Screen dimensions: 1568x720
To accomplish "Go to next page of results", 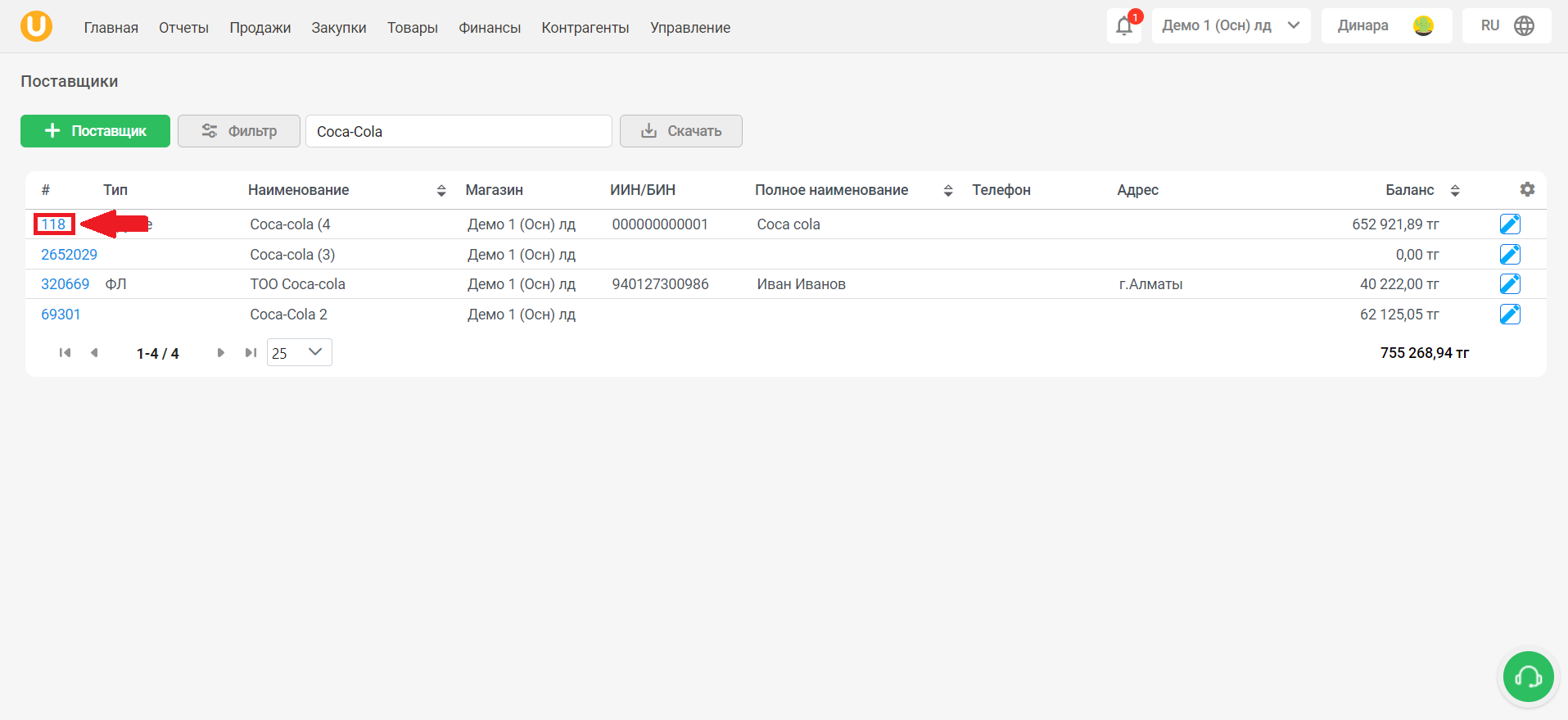I will [220, 353].
